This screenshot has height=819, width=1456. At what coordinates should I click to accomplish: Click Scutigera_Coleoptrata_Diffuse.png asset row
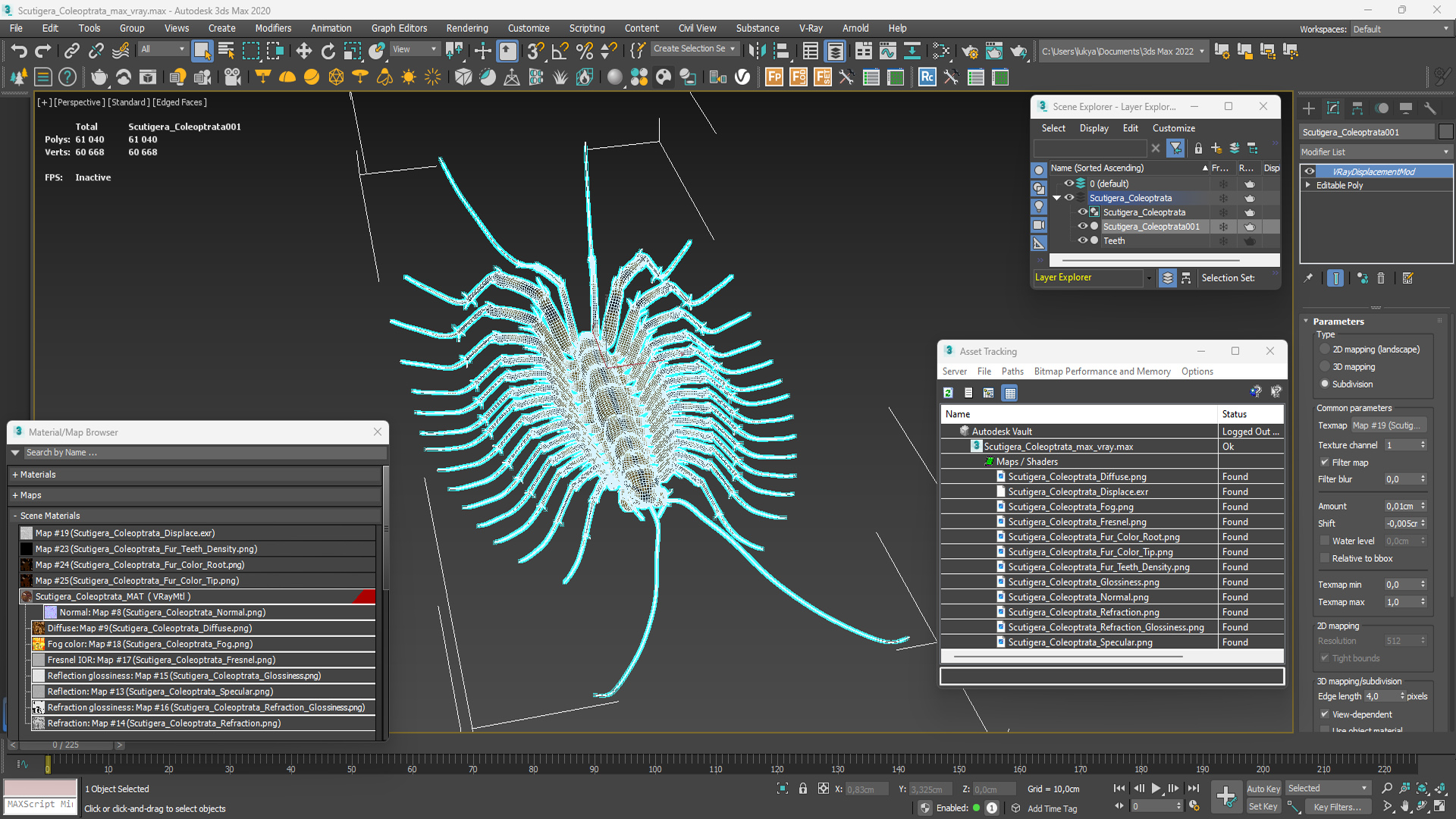point(1078,477)
